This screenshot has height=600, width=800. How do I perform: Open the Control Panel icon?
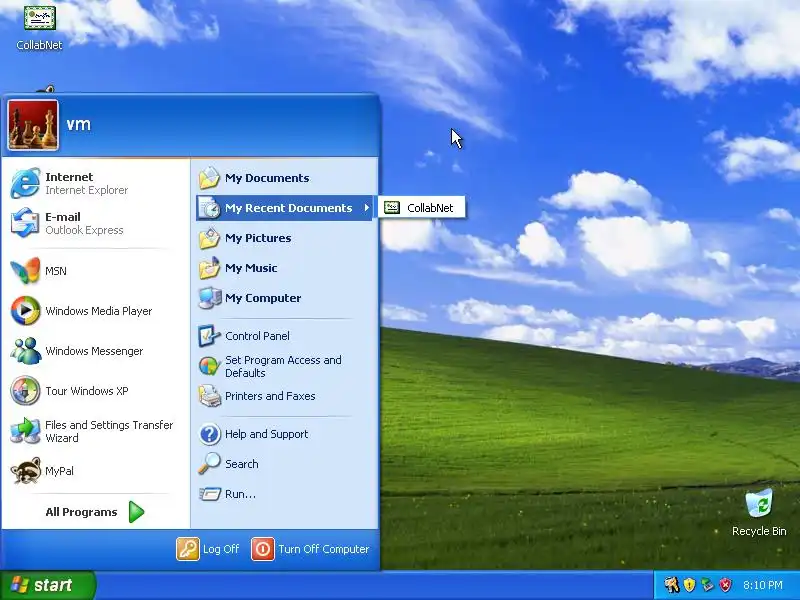tap(209, 336)
